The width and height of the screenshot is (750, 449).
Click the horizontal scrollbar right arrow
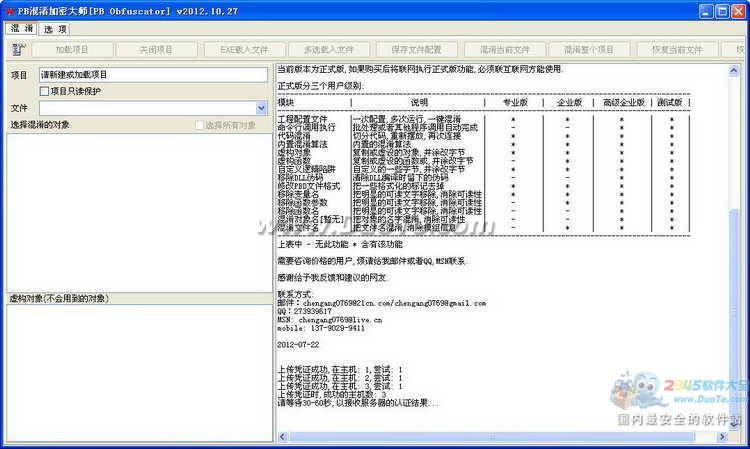click(x=722, y=436)
